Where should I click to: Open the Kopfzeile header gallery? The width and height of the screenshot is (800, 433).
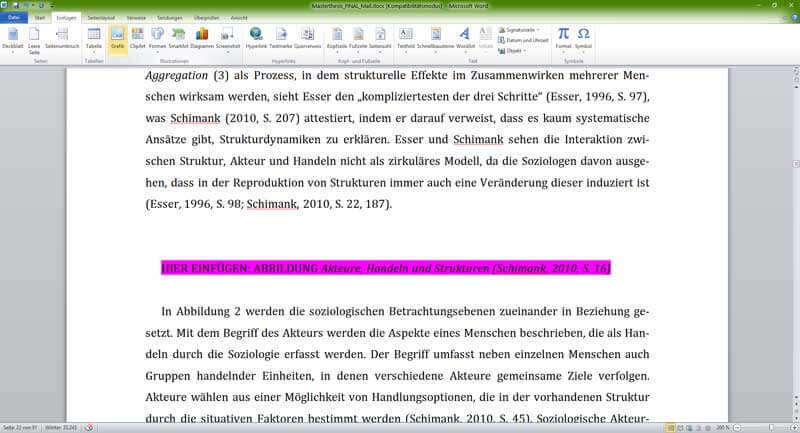tap(337, 39)
